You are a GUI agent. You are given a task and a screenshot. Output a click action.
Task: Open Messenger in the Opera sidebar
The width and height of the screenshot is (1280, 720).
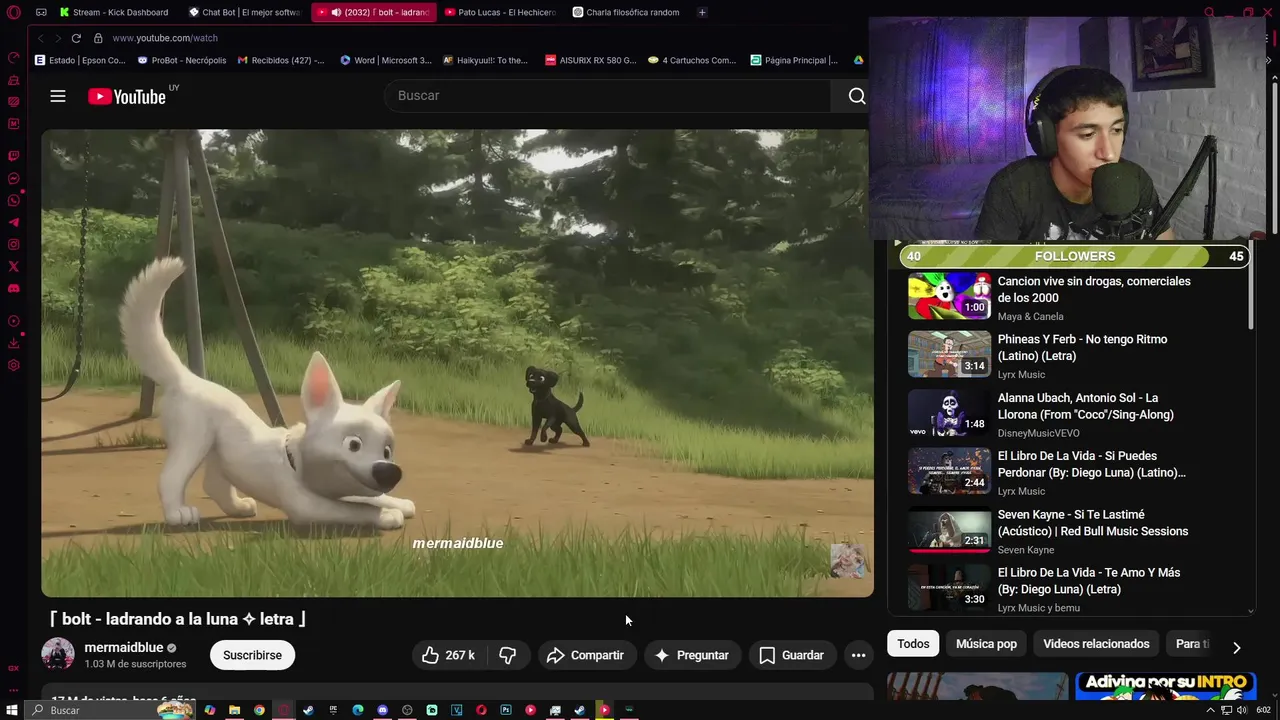click(13, 179)
